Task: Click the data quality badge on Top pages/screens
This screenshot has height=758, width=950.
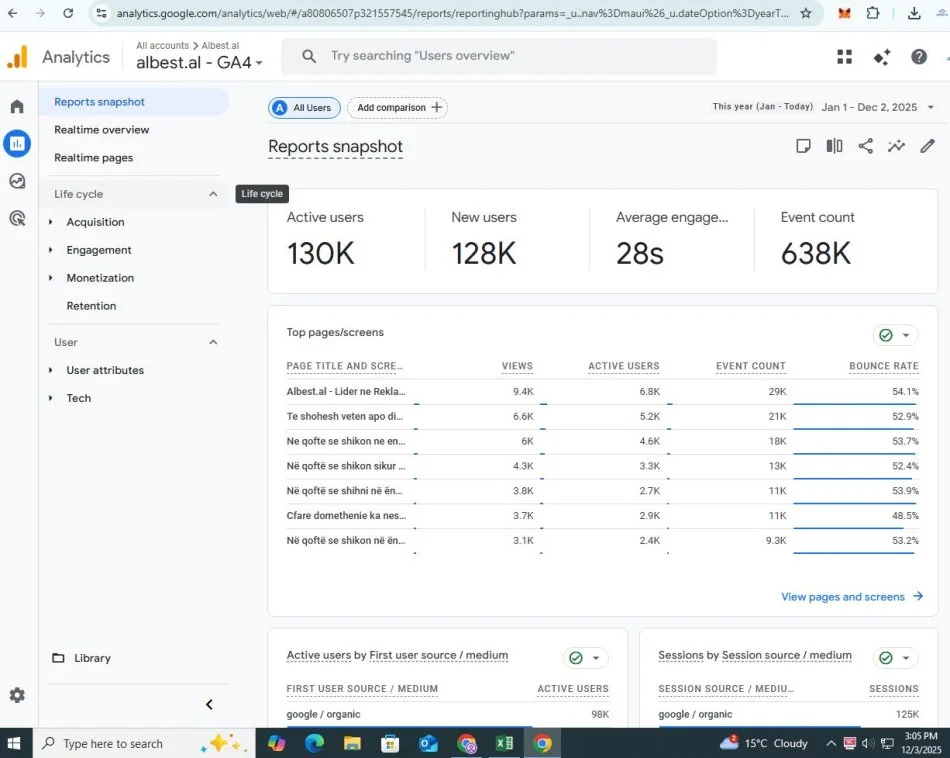Action: [x=886, y=335]
